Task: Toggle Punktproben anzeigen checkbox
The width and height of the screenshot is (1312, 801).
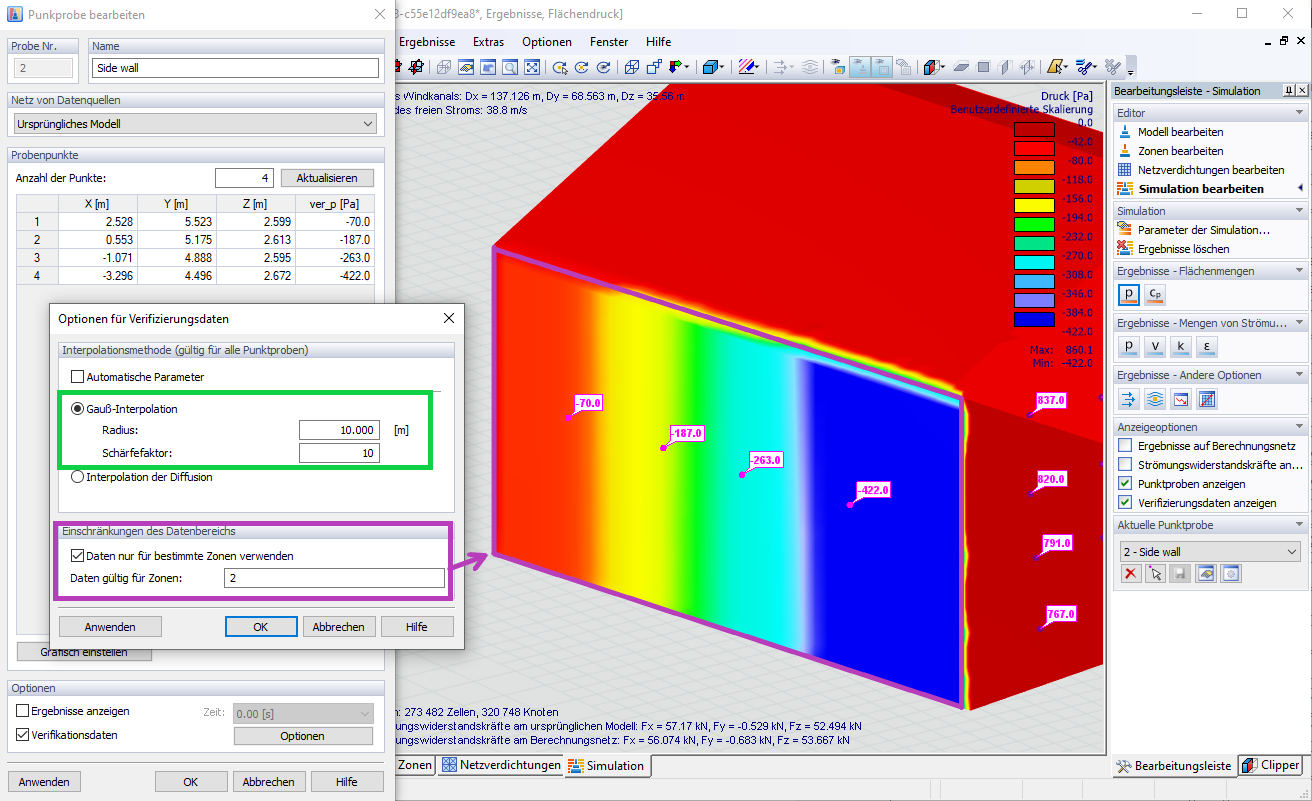Action: [x=1125, y=483]
